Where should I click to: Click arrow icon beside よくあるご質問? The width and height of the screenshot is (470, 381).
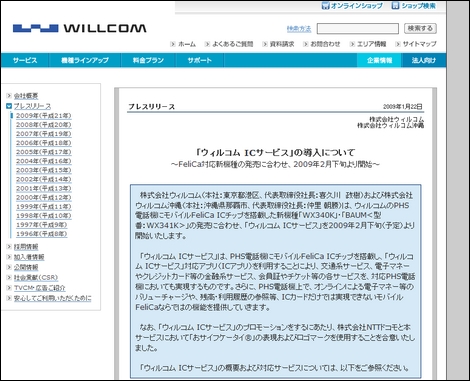[207, 44]
